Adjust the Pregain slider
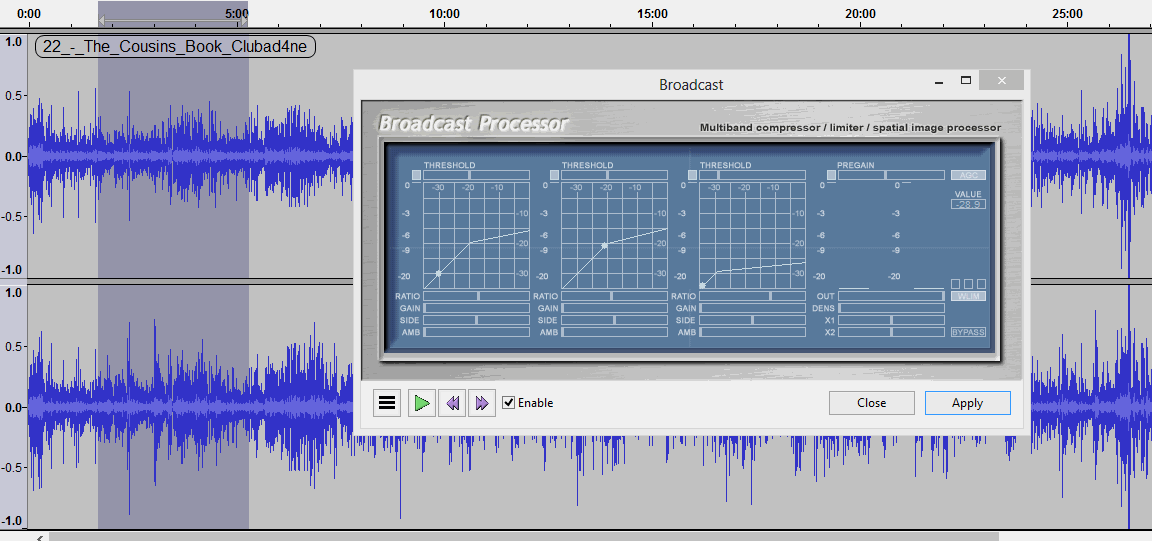 pos(891,175)
